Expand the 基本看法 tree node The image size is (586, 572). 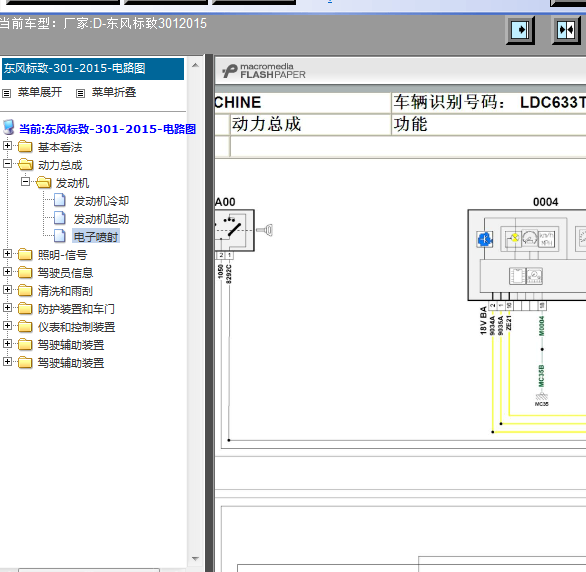click(7, 145)
